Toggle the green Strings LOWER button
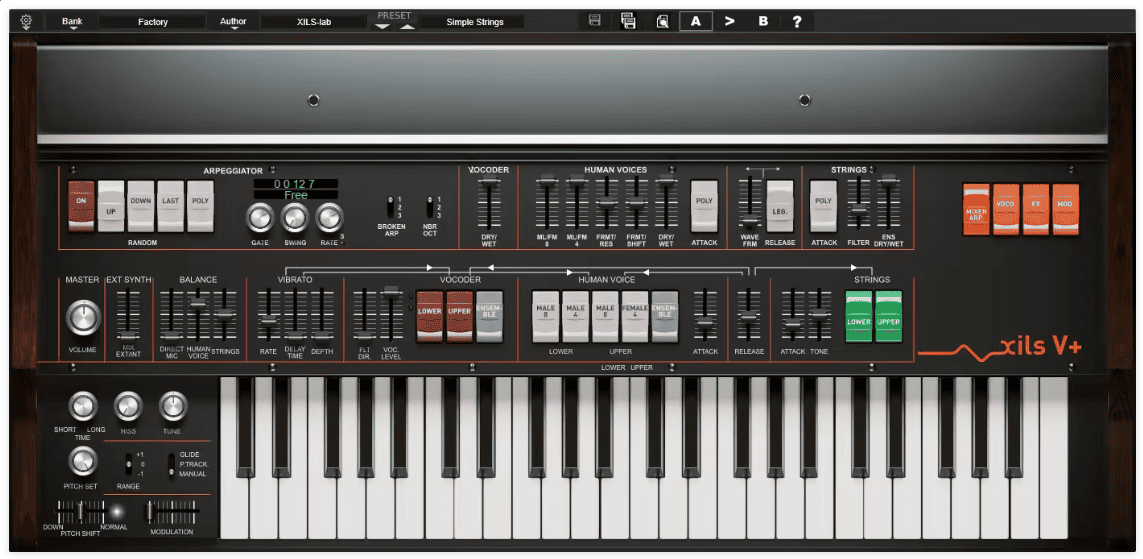Image resolution: width=1143 pixels, height=559 pixels. [859, 316]
